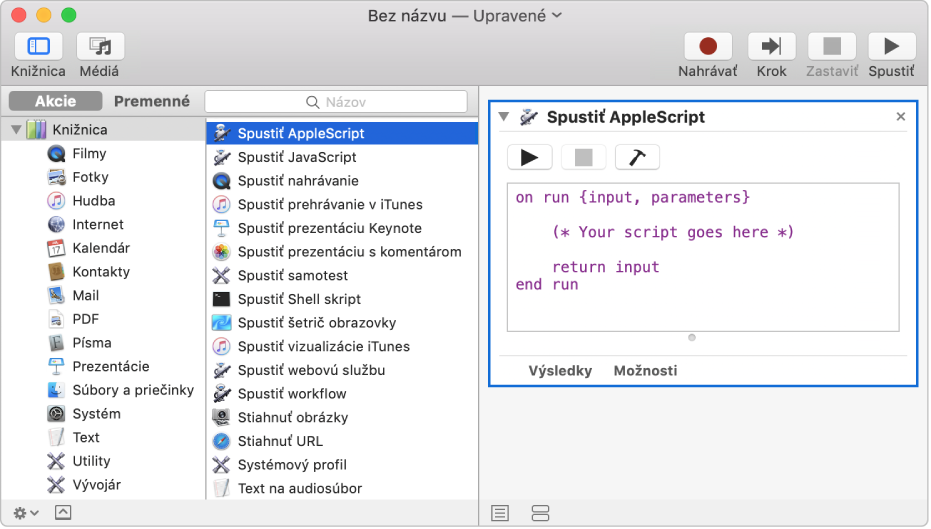The height and width of the screenshot is (529, 931).
Task: Select Spustiť prezentáciu s komentárom action
Action: click(x=342, y=252)
